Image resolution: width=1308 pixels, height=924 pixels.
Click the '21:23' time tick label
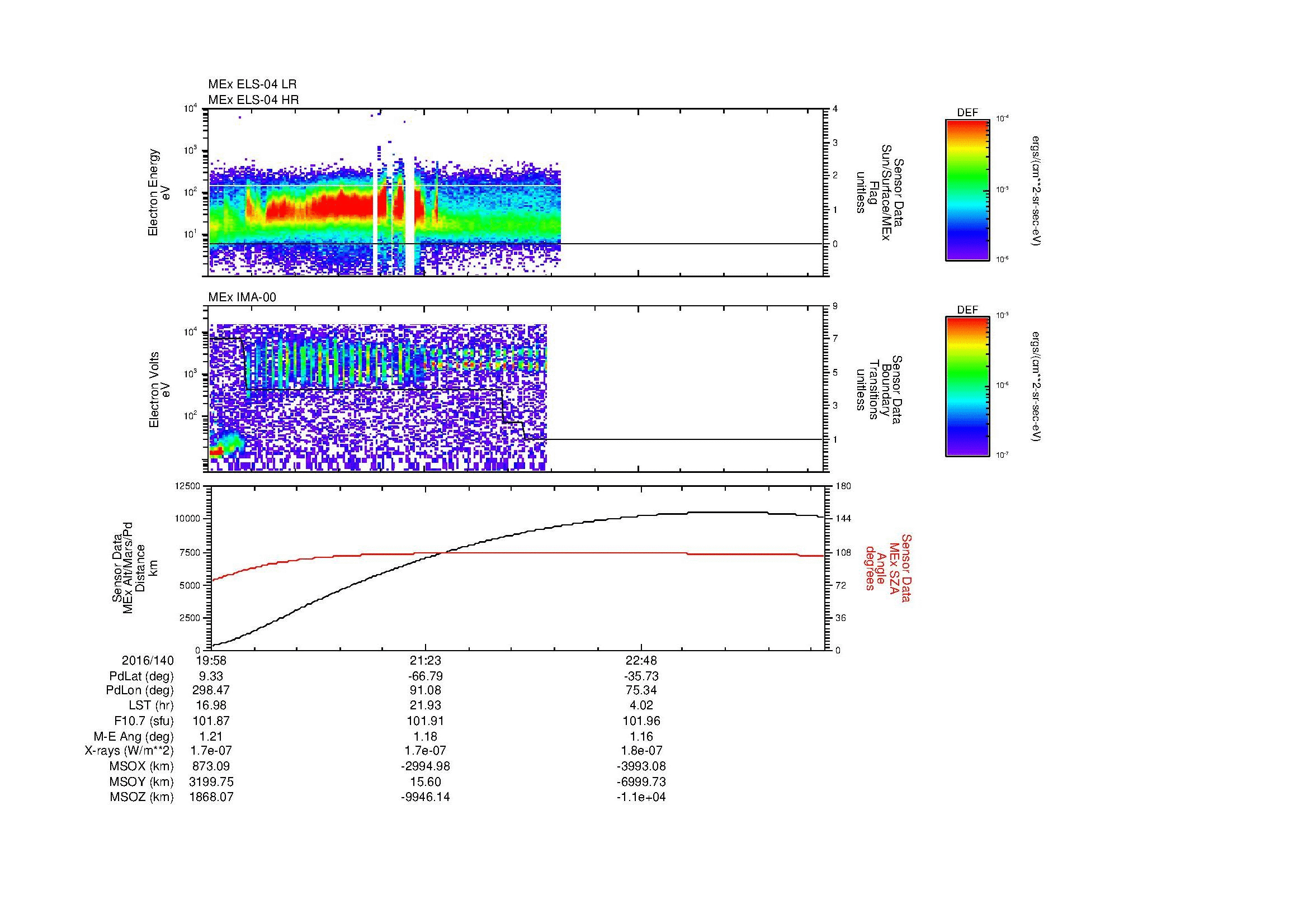coord(425,660)
